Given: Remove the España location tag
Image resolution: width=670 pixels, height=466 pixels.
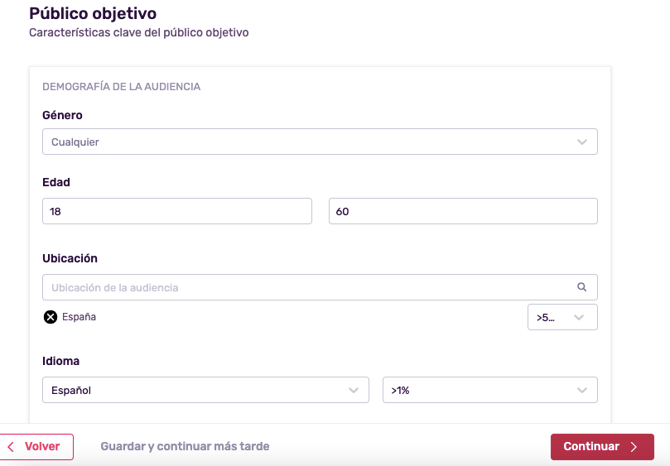Looking at the screenshot, I should tap(50, 317).
